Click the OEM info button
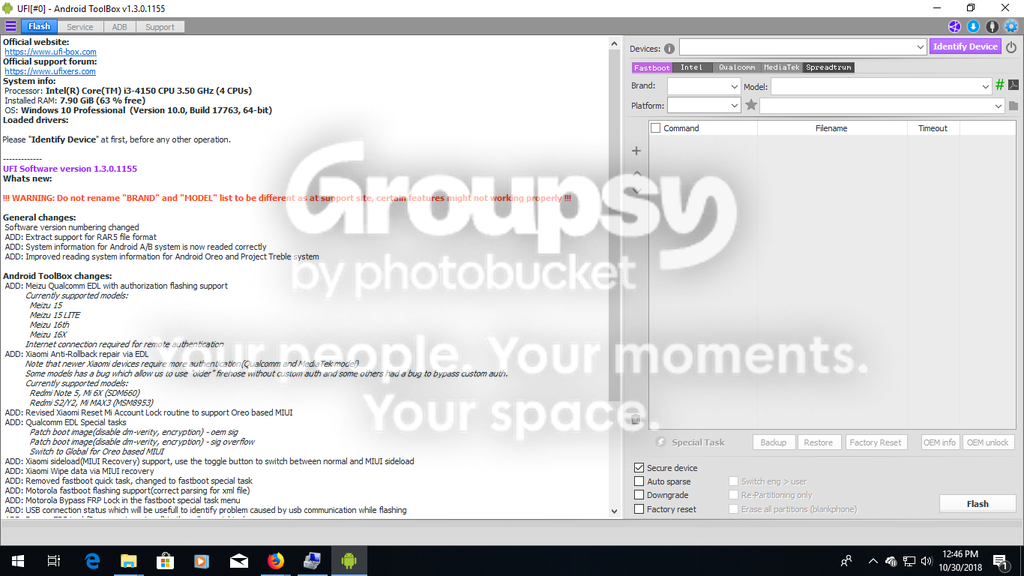This screenshot has height=576, width=1024. 939,442
